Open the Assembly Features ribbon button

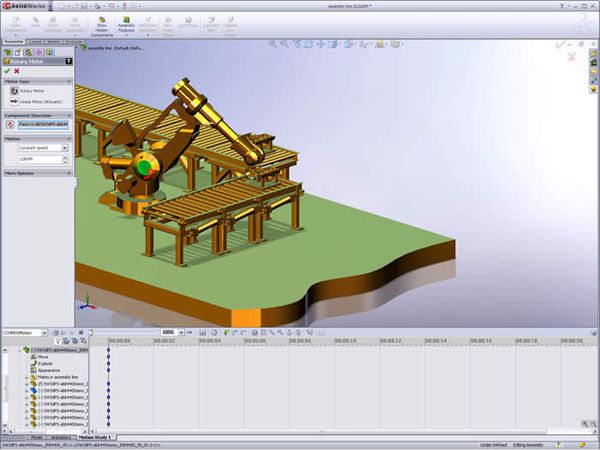126,26
